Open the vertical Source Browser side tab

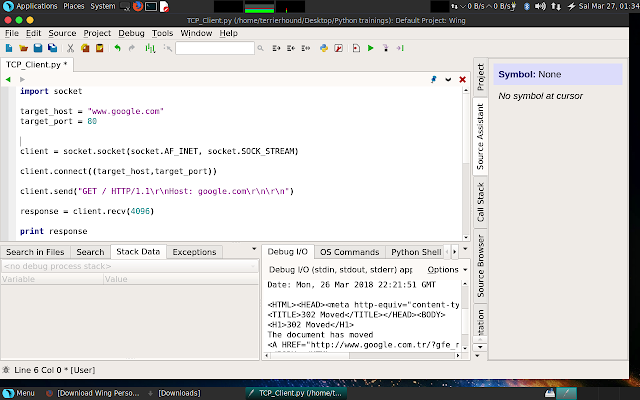click(480, 266)
